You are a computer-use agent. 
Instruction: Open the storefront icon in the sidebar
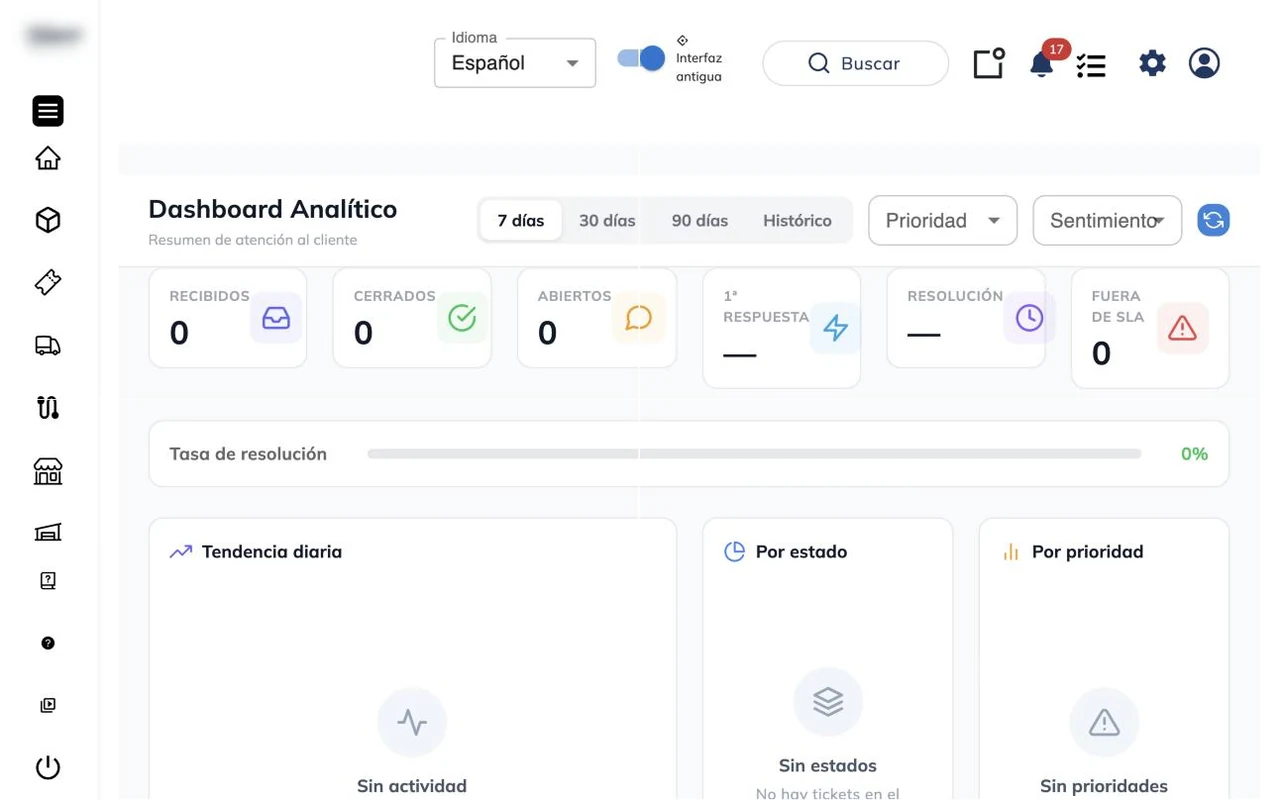(x=48, y=470)
